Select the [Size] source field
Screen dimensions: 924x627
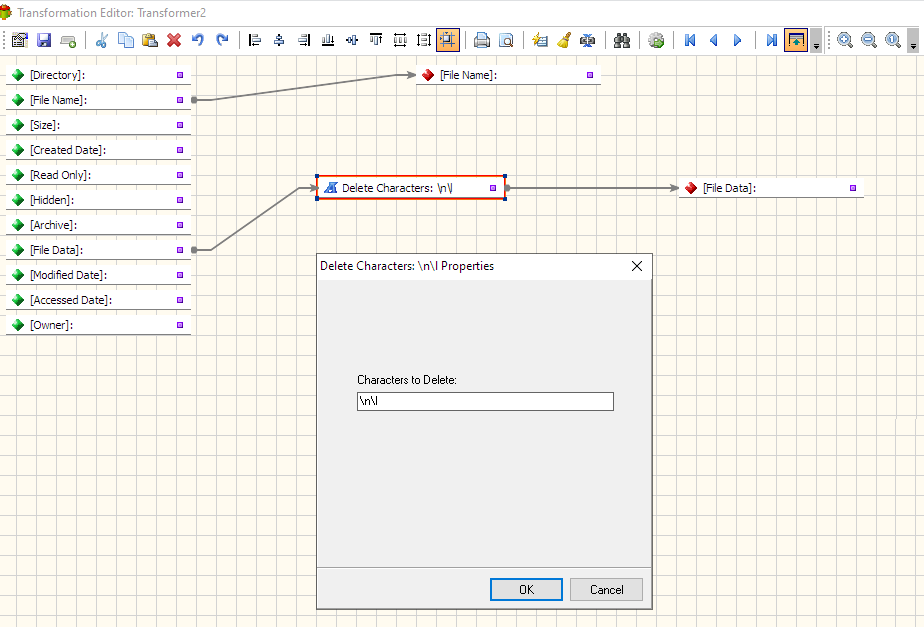coord(98,125)
